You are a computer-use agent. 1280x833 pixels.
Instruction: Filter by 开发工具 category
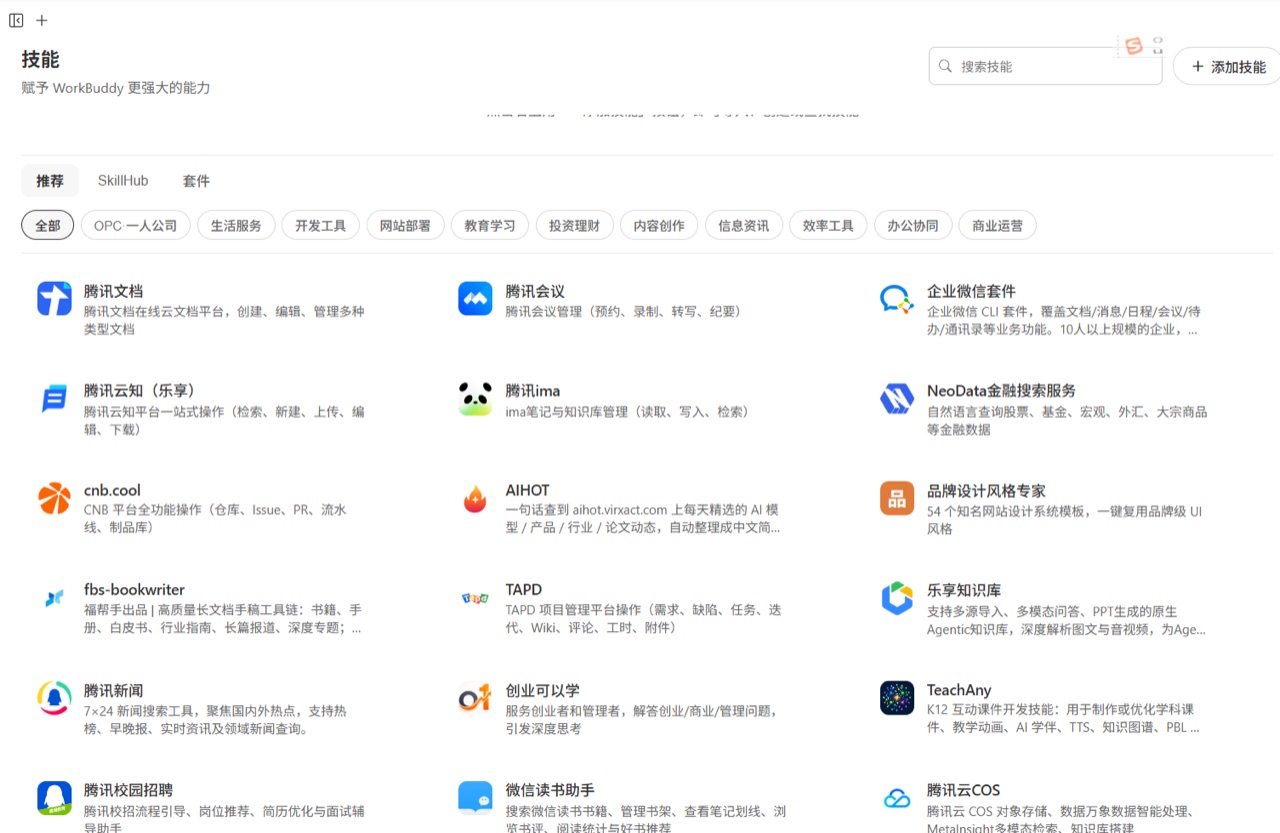tap(320, 225)
